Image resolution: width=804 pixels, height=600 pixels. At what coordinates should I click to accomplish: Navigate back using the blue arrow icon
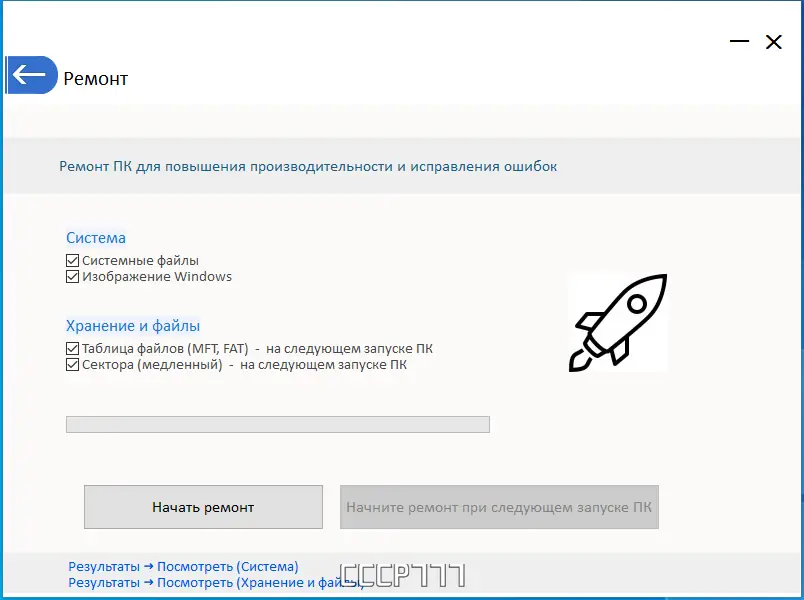click(31, 74)
